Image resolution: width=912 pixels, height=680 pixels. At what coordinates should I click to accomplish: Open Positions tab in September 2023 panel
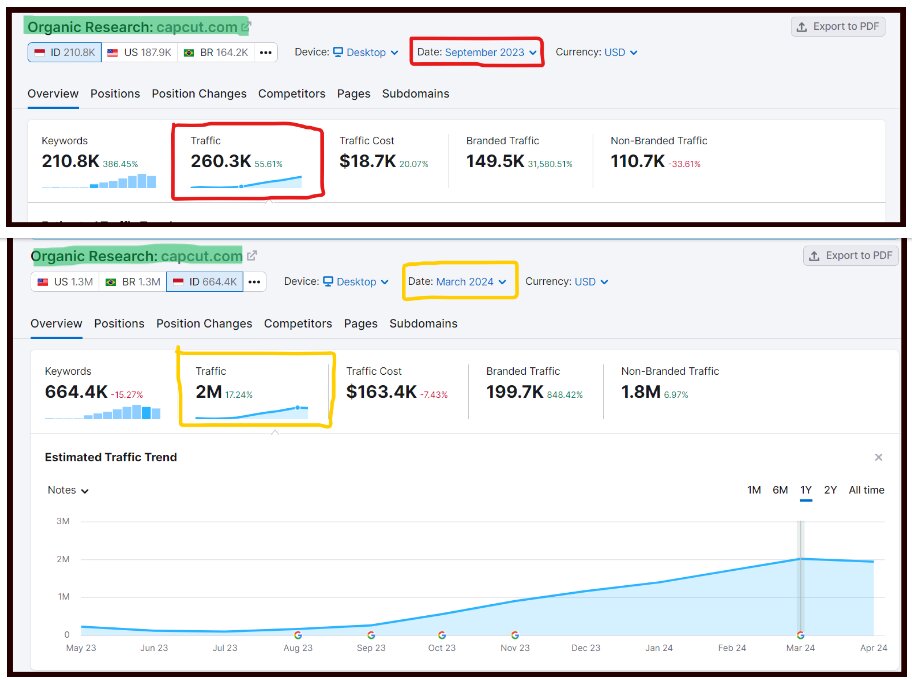(115, 94)
